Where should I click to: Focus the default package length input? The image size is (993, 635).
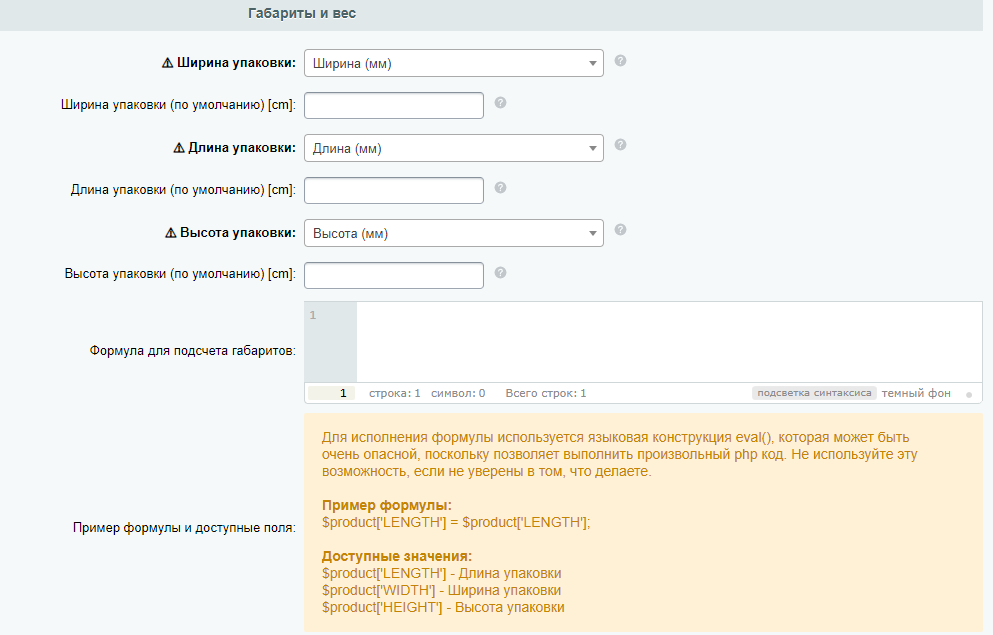click(394, 190)
